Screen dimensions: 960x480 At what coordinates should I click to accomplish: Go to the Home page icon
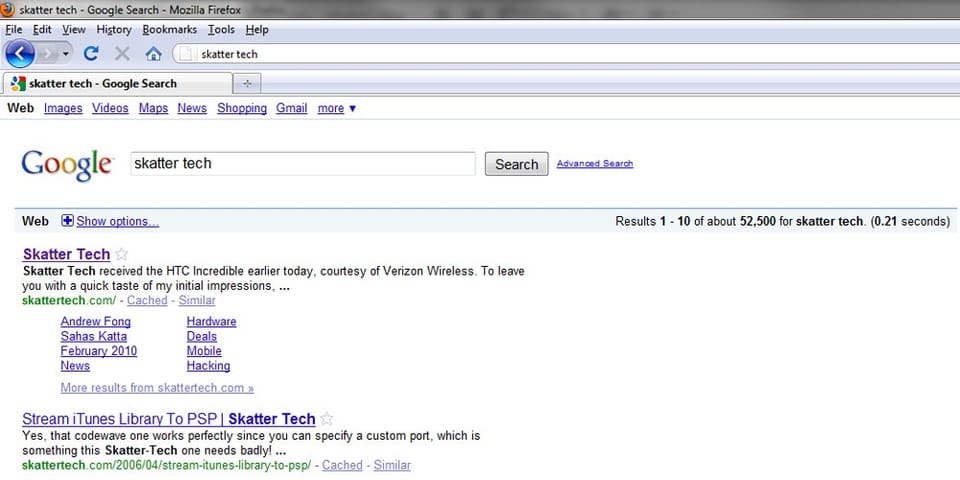coord(153,54)
